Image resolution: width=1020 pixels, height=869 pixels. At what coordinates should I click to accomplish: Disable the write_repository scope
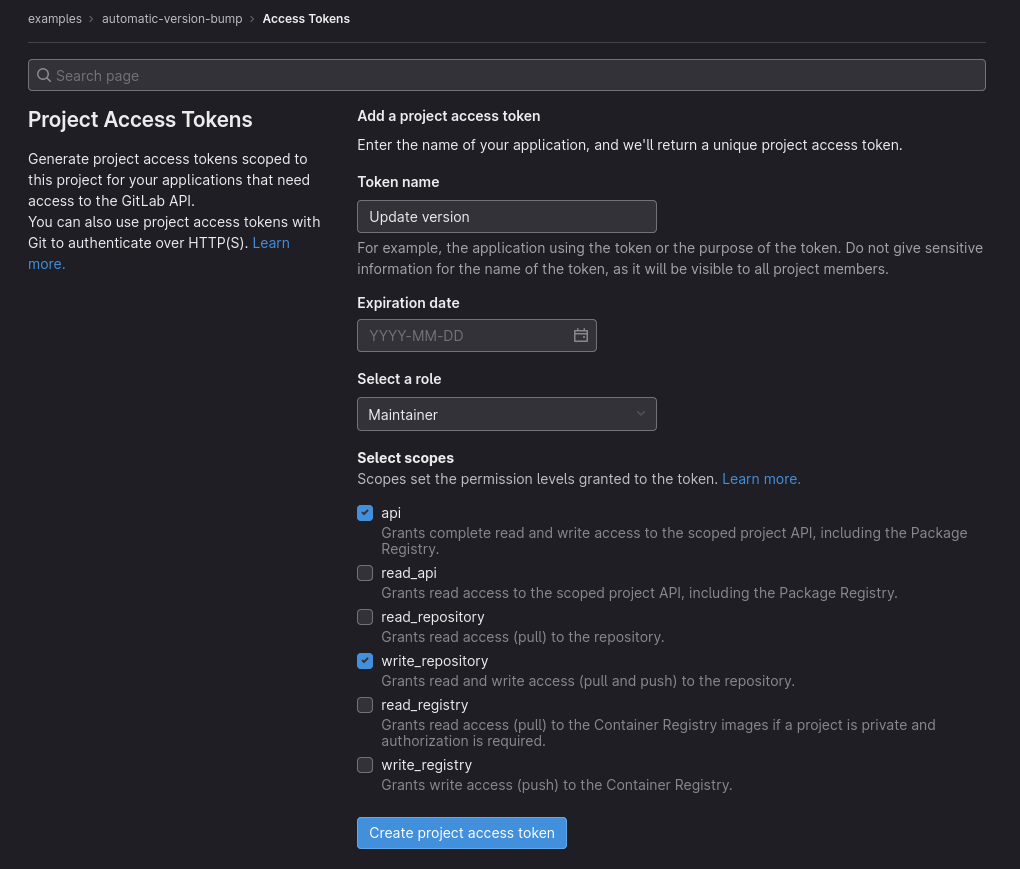(365, 661)
